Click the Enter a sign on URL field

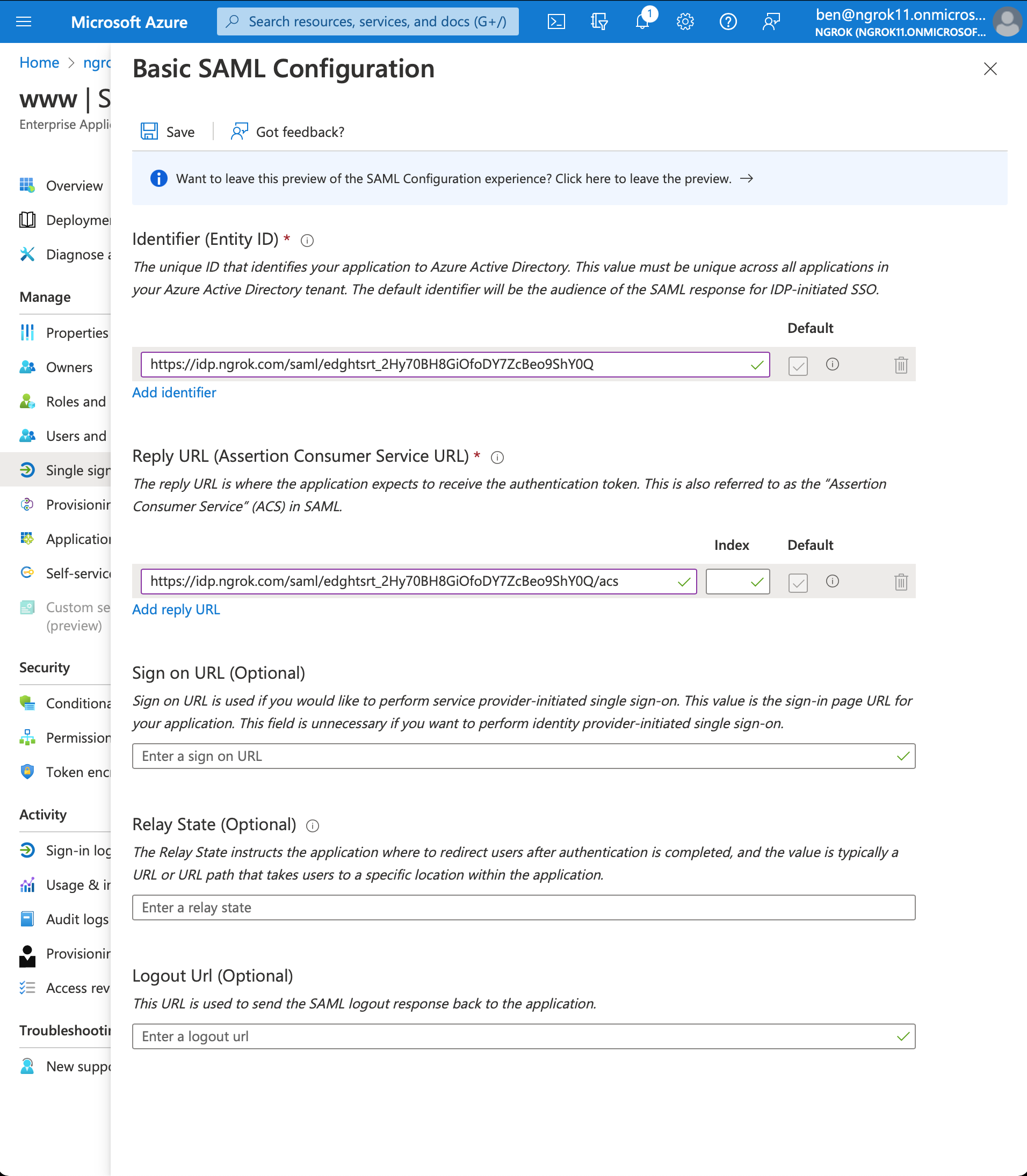pos(523,756)
